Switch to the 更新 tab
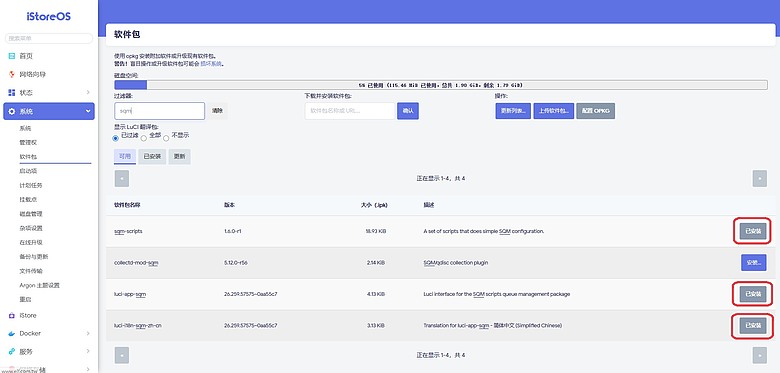Image resolution: width=780 pixels, height=373 pixels. click(179, 156)
